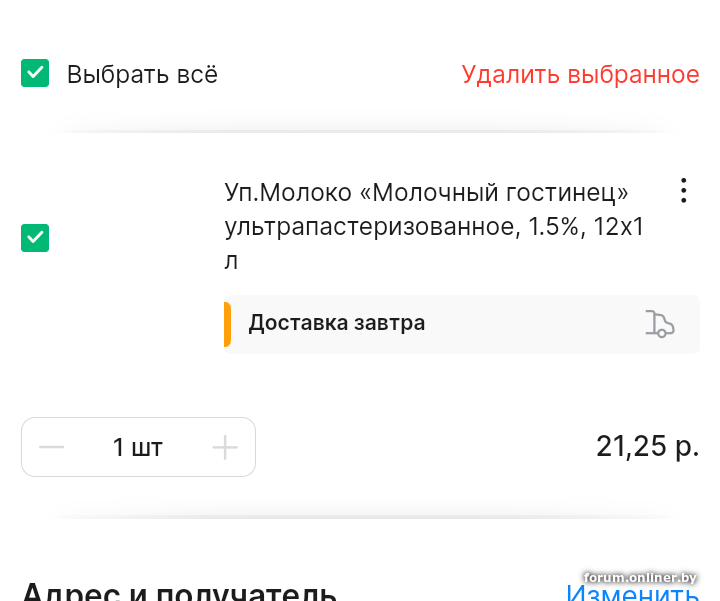Click the quantity stepper box outline
Image resolution: width=720 pixels, height=601 pixels.
point(138,447)
